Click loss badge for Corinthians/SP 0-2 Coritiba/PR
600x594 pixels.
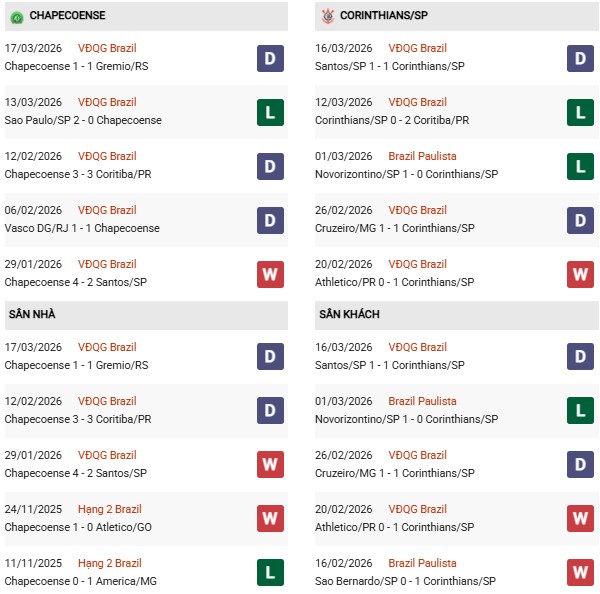coord(580,112)
